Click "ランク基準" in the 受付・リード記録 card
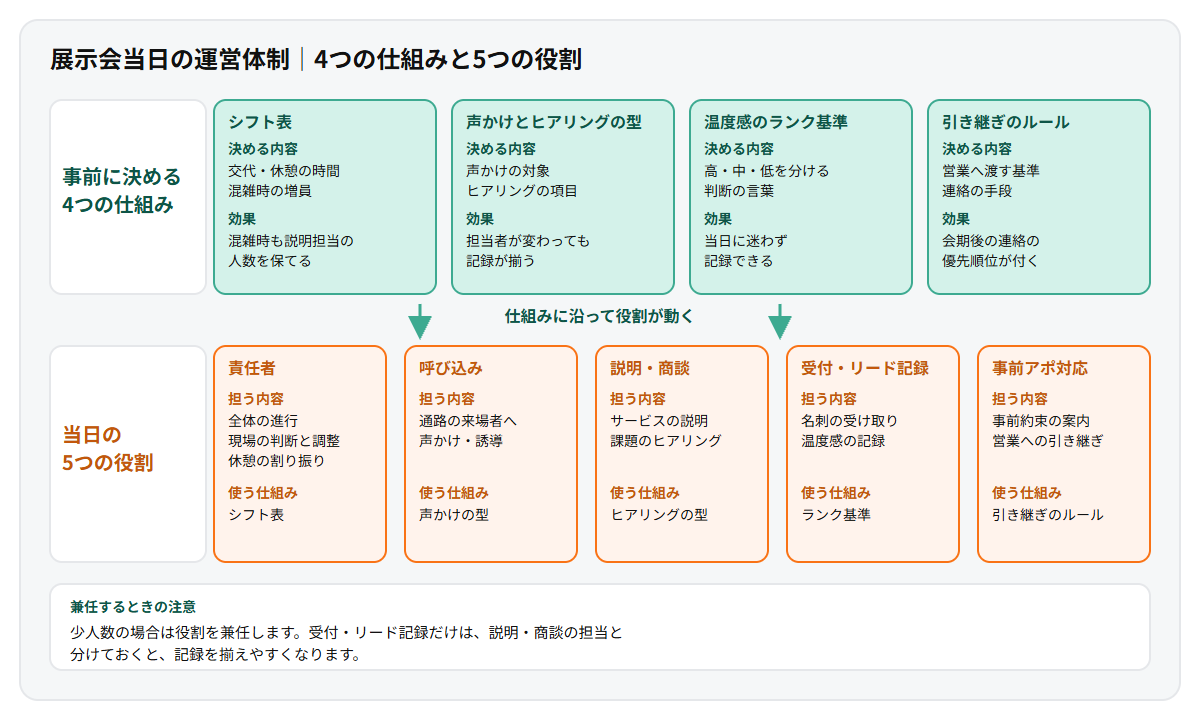 836,515
